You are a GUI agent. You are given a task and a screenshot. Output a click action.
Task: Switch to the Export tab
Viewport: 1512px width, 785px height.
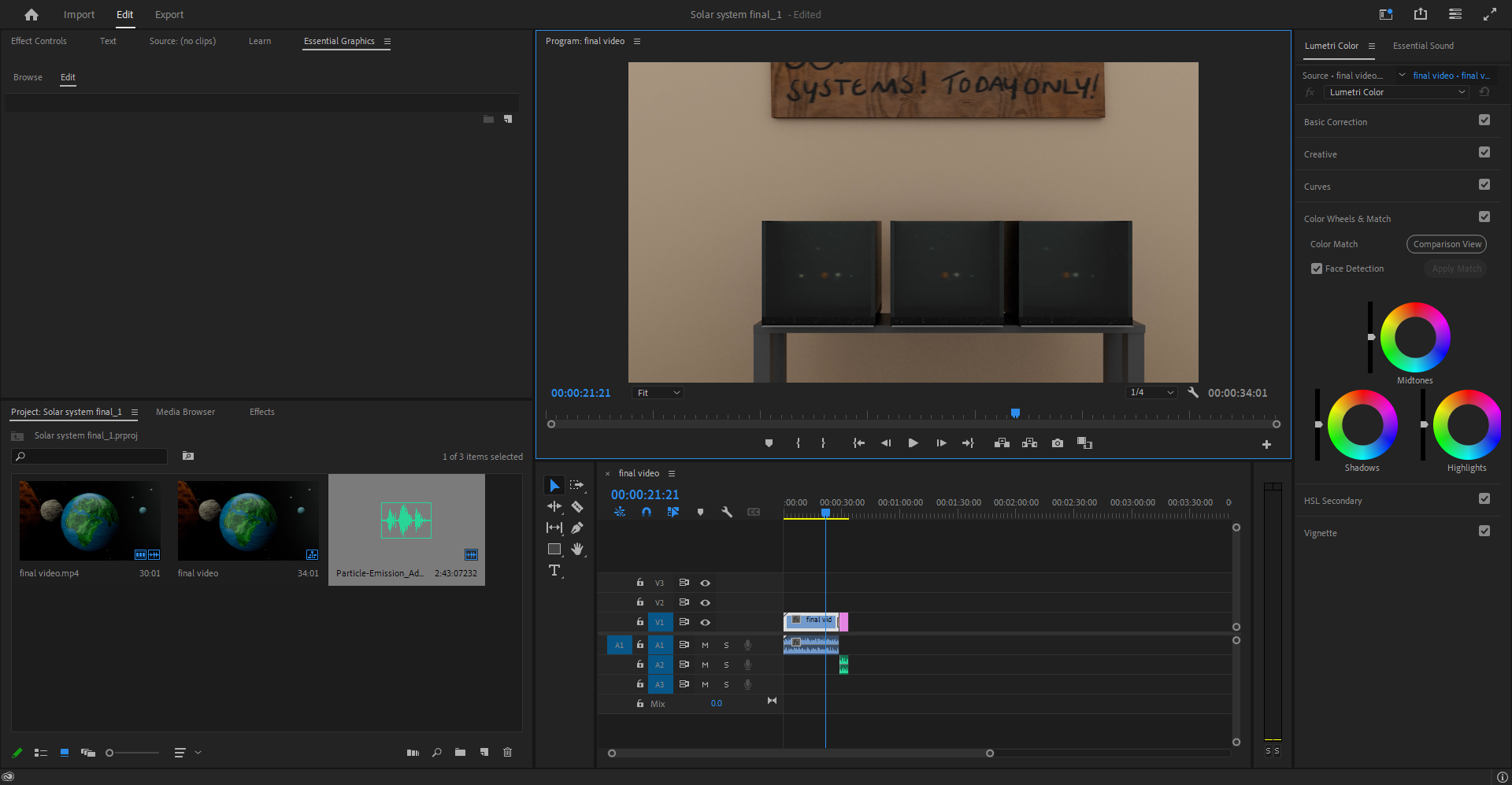(169, 14)
